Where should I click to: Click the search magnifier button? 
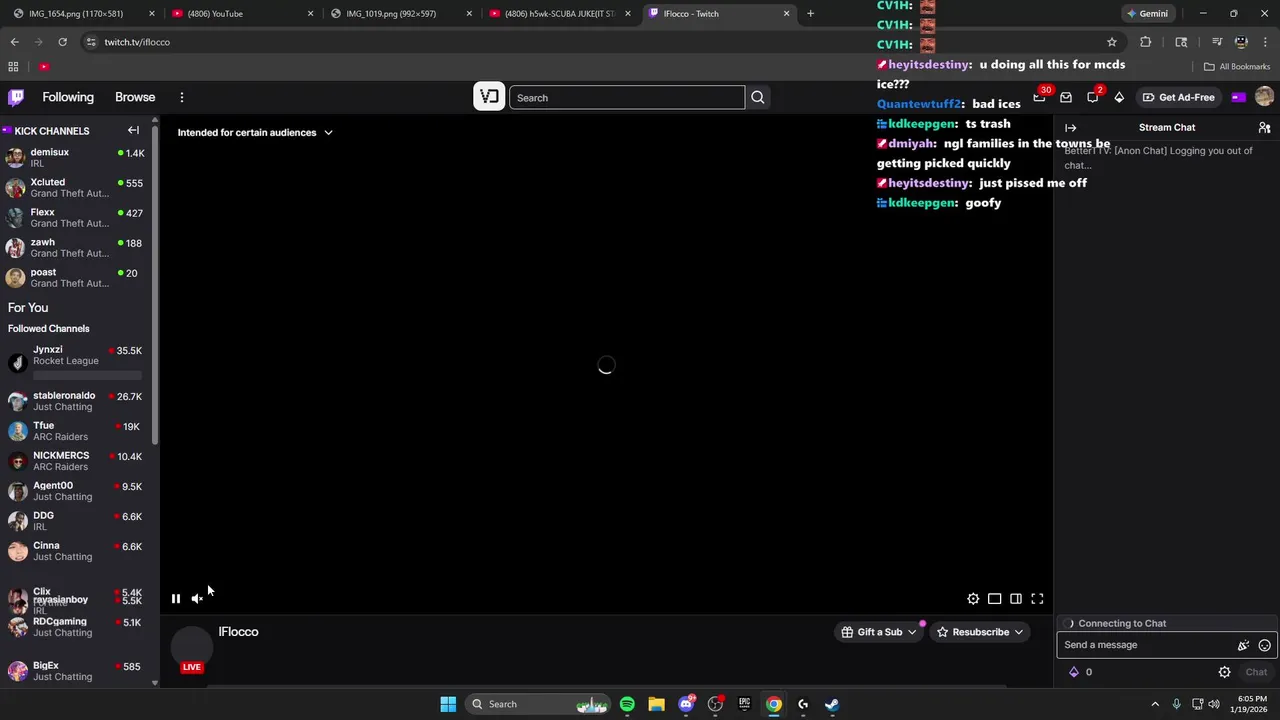(x=758, y=97)
